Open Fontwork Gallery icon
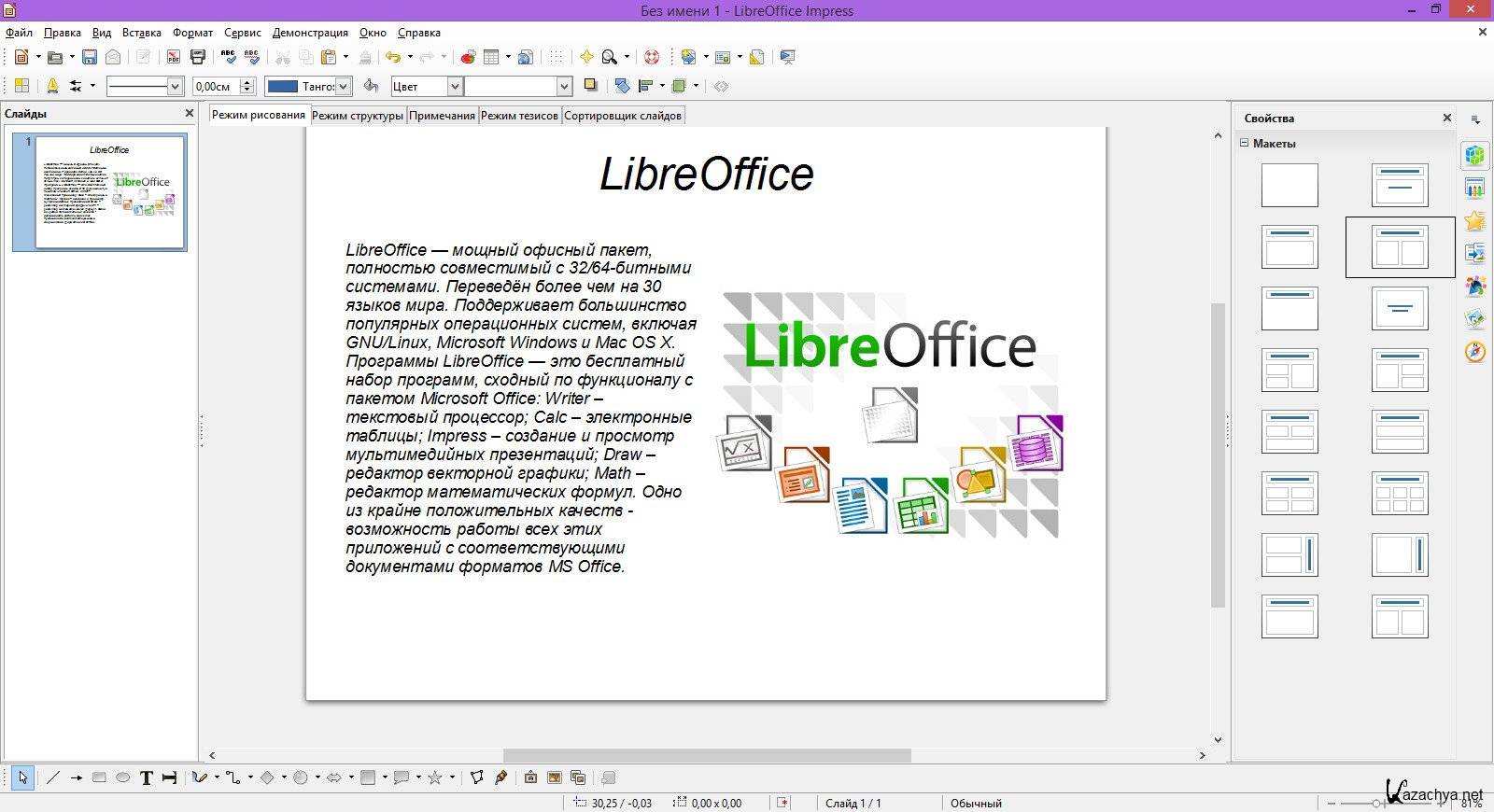 click(x=530, y=777)
